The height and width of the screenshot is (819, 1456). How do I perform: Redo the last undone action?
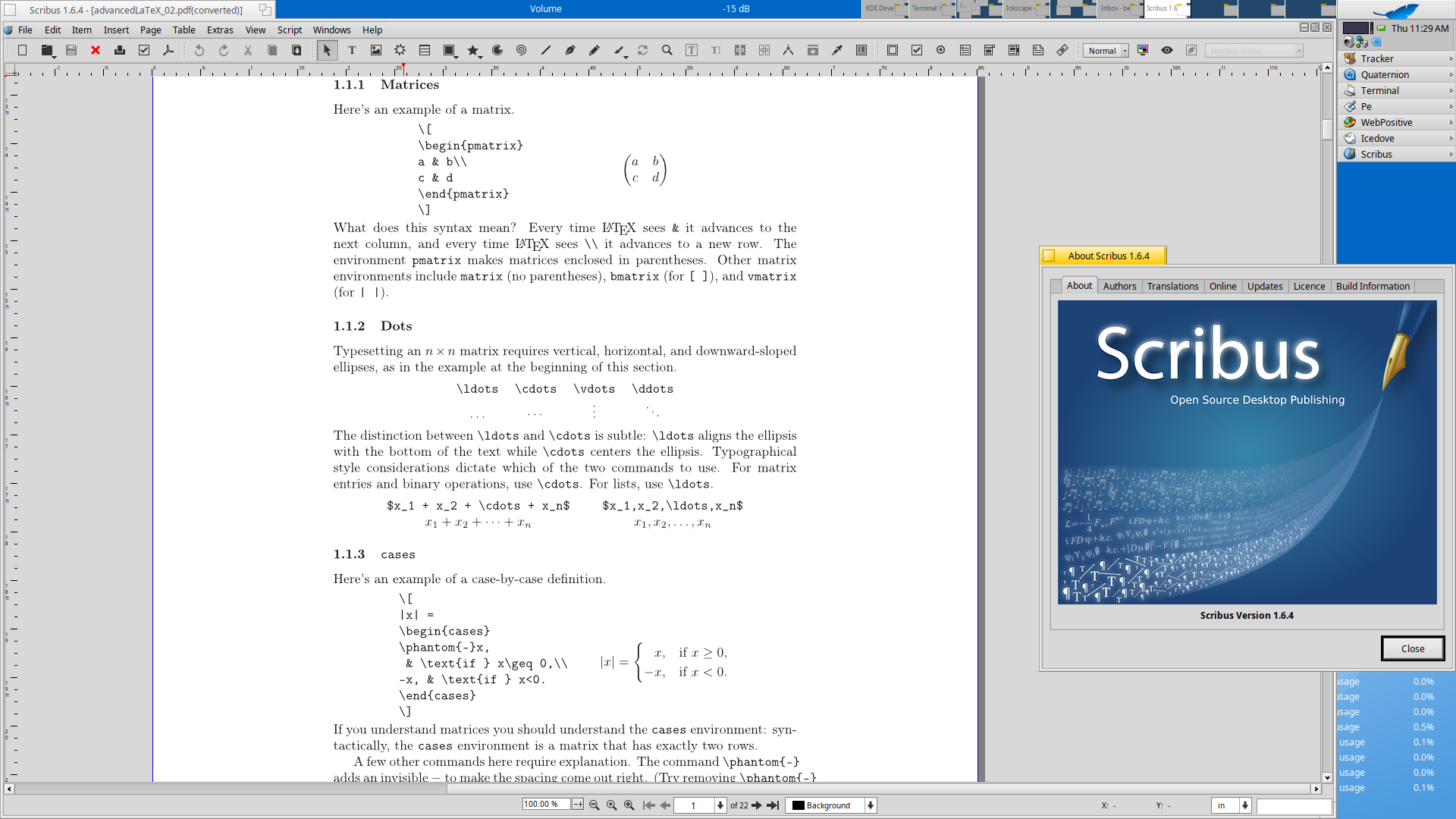[x=224, y=50]
